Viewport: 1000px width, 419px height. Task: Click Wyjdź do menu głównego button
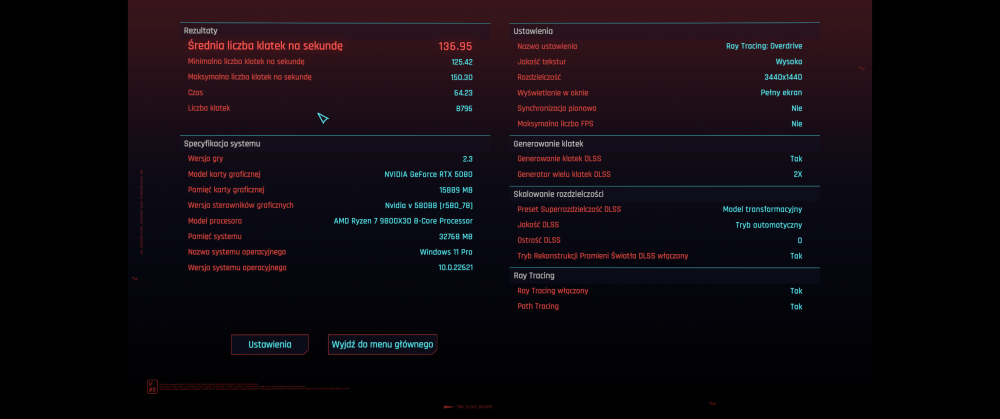click(383, 344)
